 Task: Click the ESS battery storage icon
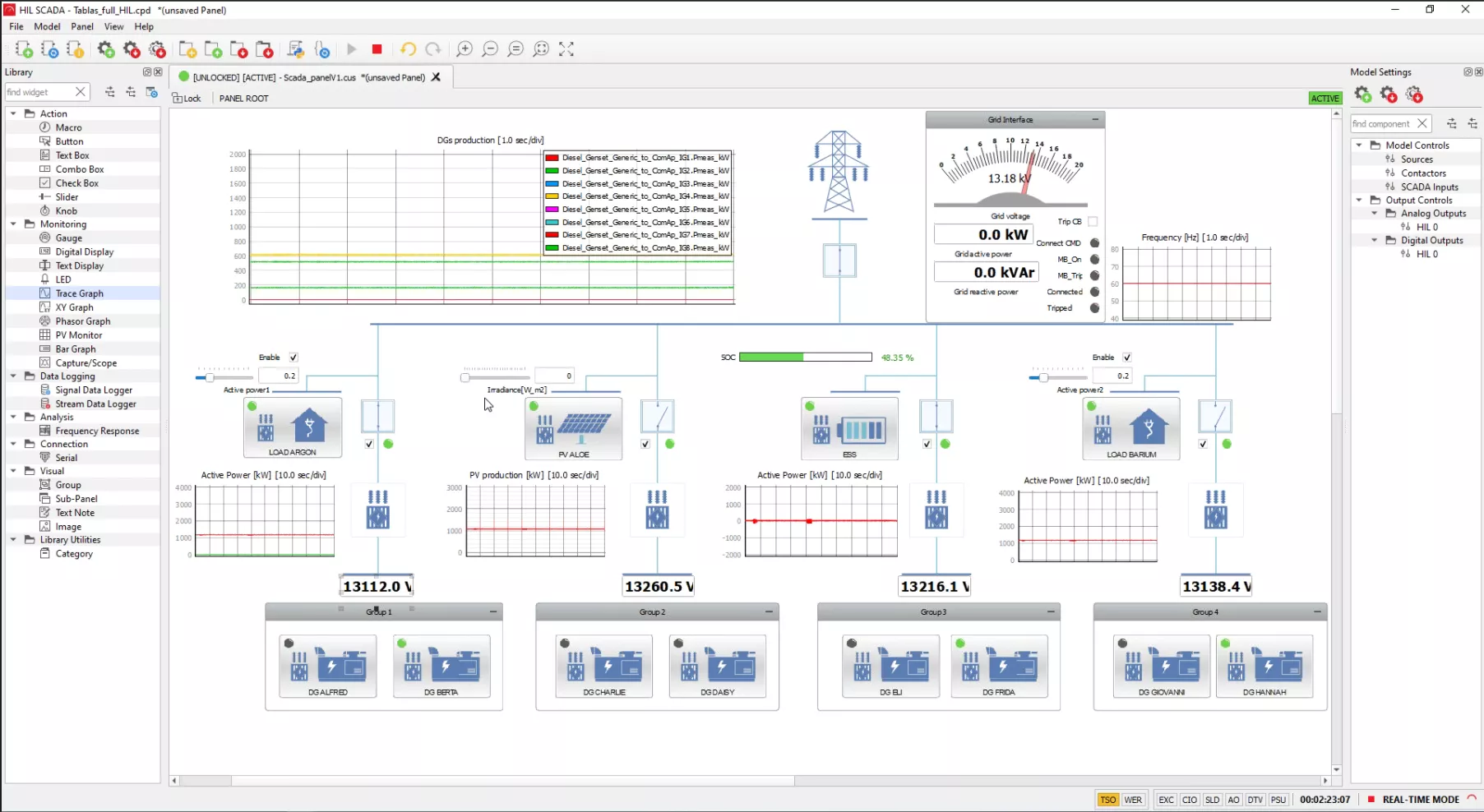tap(850, 428)
